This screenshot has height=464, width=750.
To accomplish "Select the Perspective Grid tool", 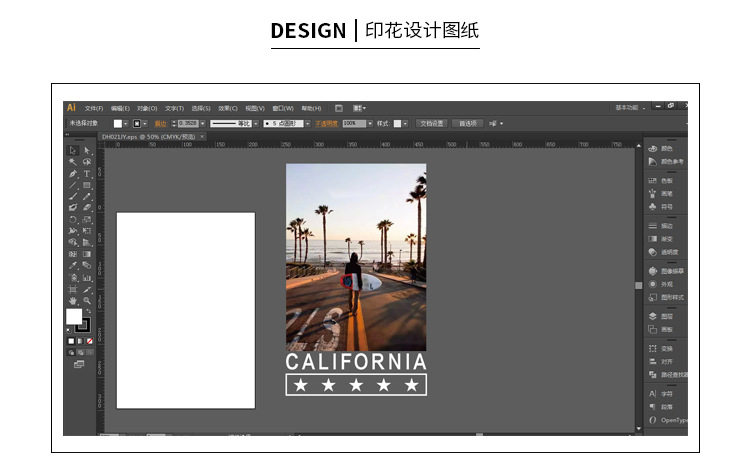I will (x=87, y=243).
